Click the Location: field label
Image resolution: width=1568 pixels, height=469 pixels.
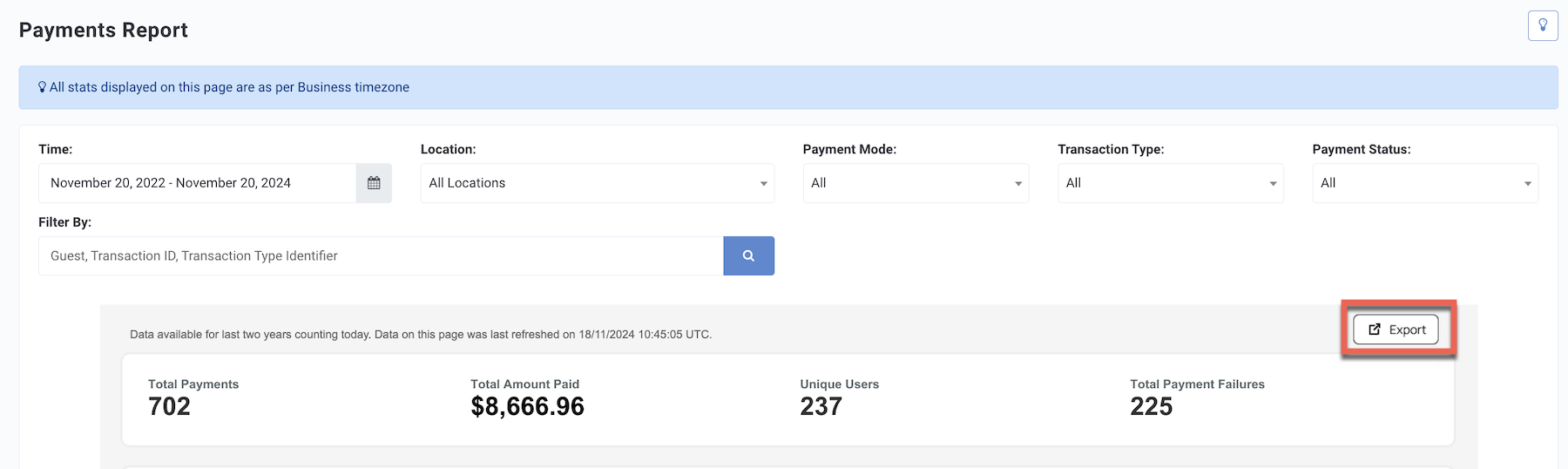(448, 149)
